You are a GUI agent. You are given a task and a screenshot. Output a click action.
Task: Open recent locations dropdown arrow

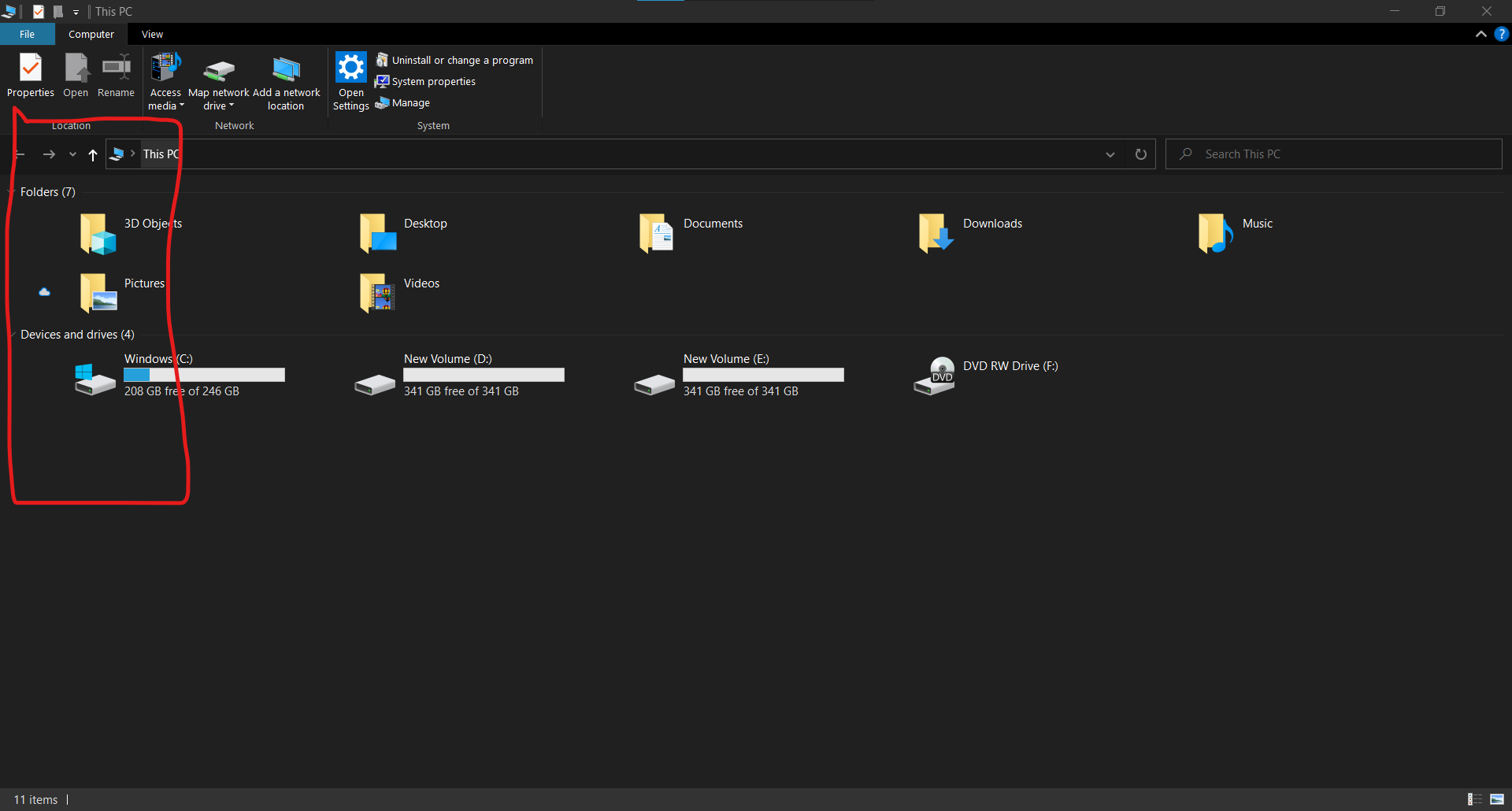coord(72,154)
